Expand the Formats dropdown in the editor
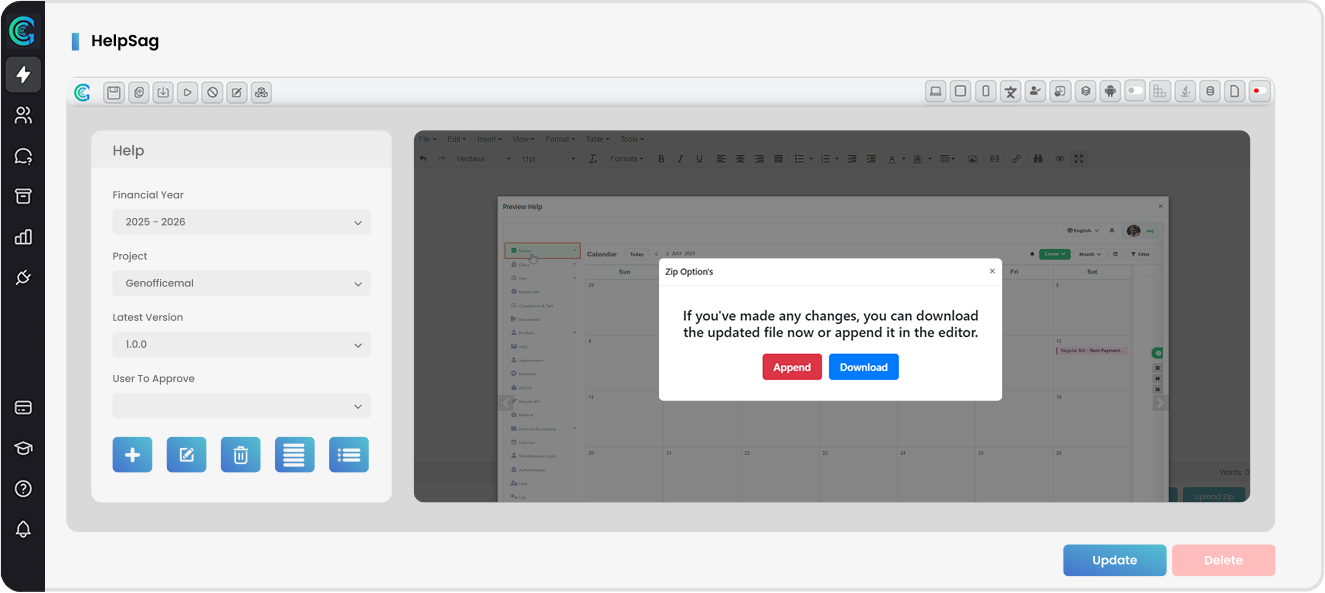Screen dimensions: 1325x593 [x=627, y=158]
